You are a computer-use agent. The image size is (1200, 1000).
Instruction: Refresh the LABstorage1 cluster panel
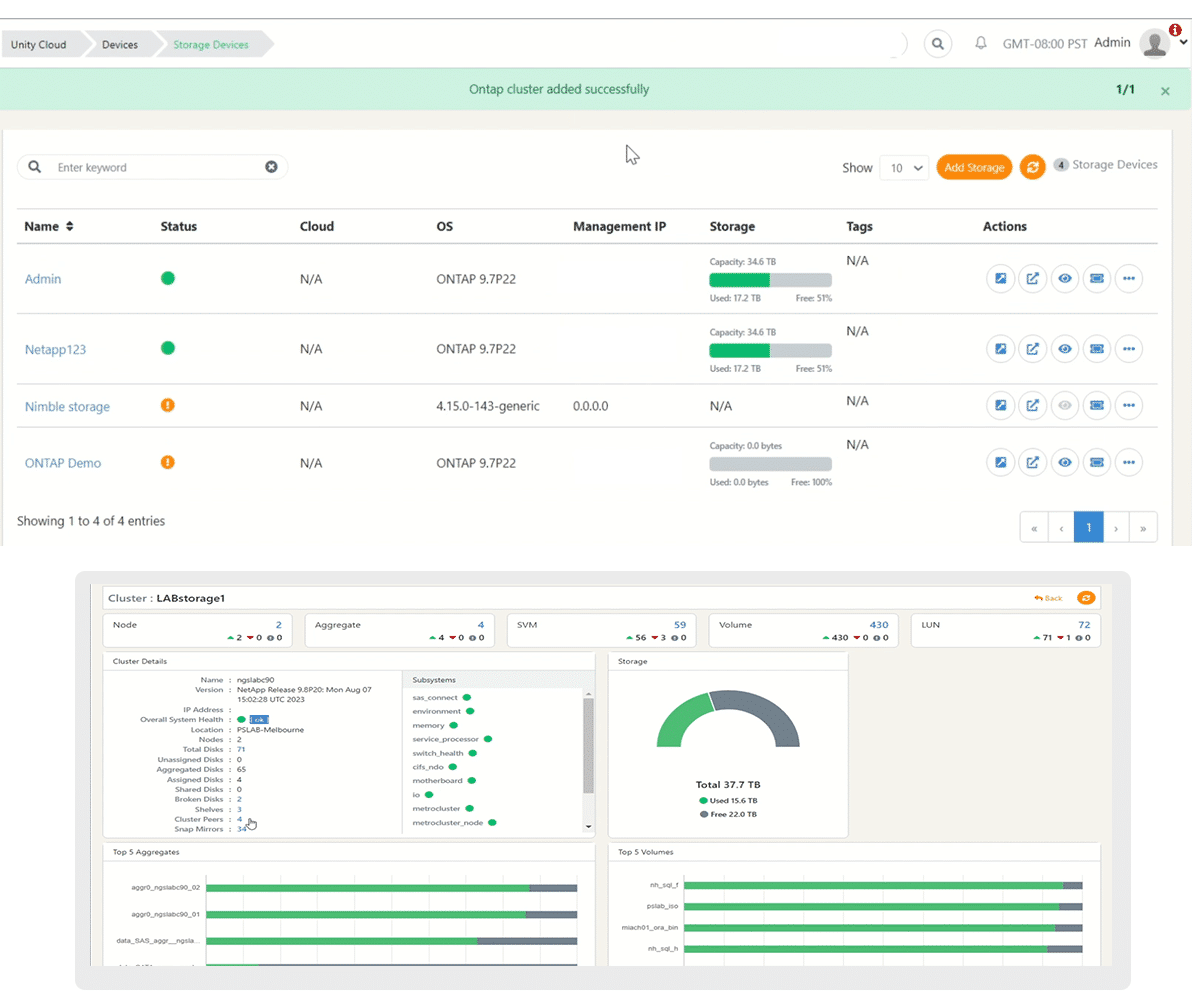point(1087,597)
